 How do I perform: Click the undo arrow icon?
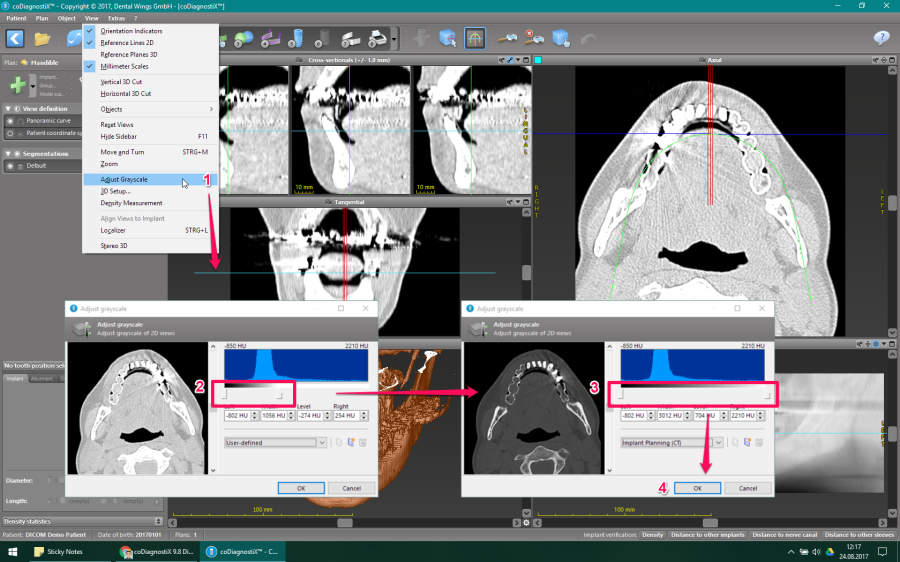[x=588, y=39]
